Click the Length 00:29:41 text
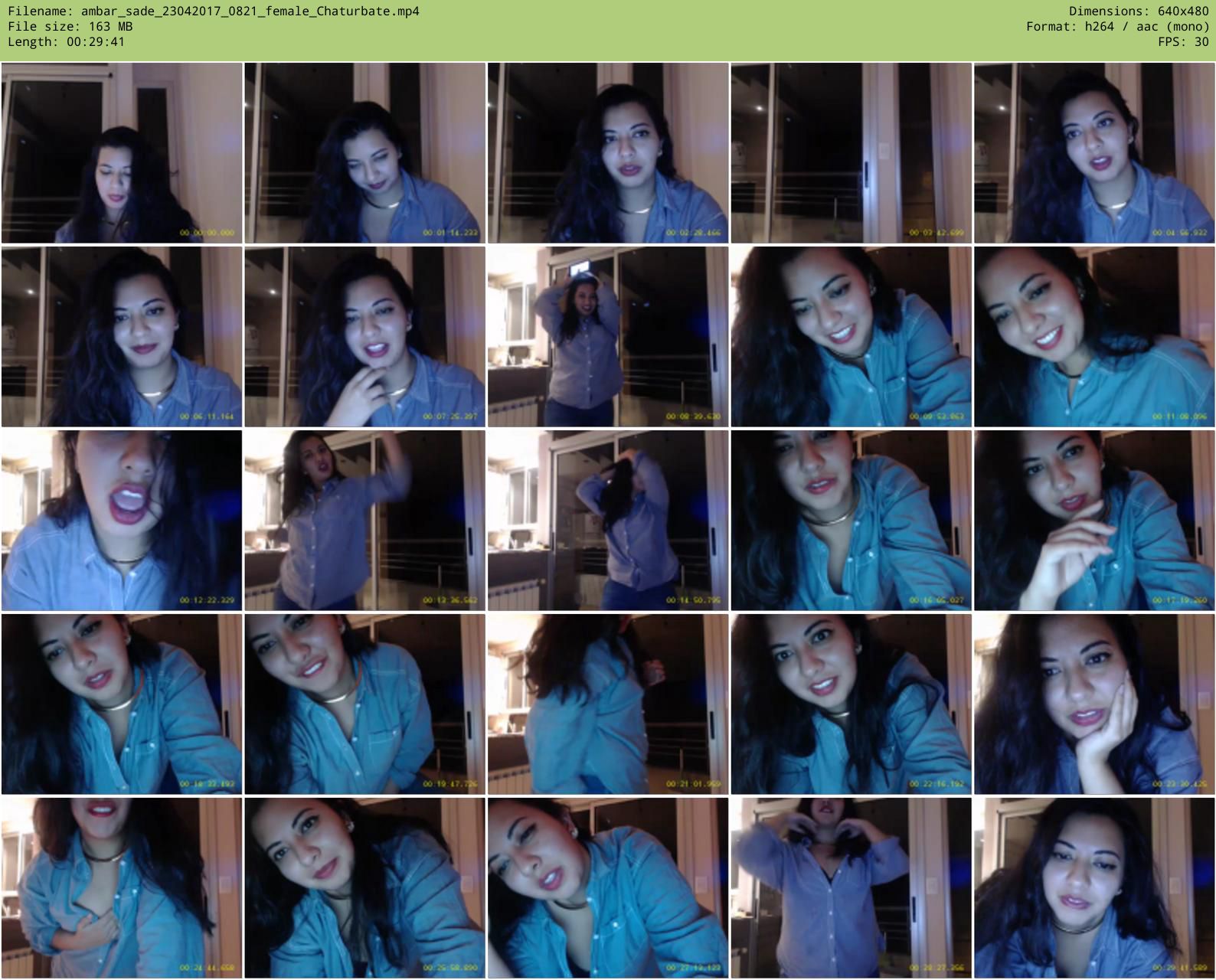The width and height of the screenshot is (1216, 980). pyautogui.click(x=67, y=42)
